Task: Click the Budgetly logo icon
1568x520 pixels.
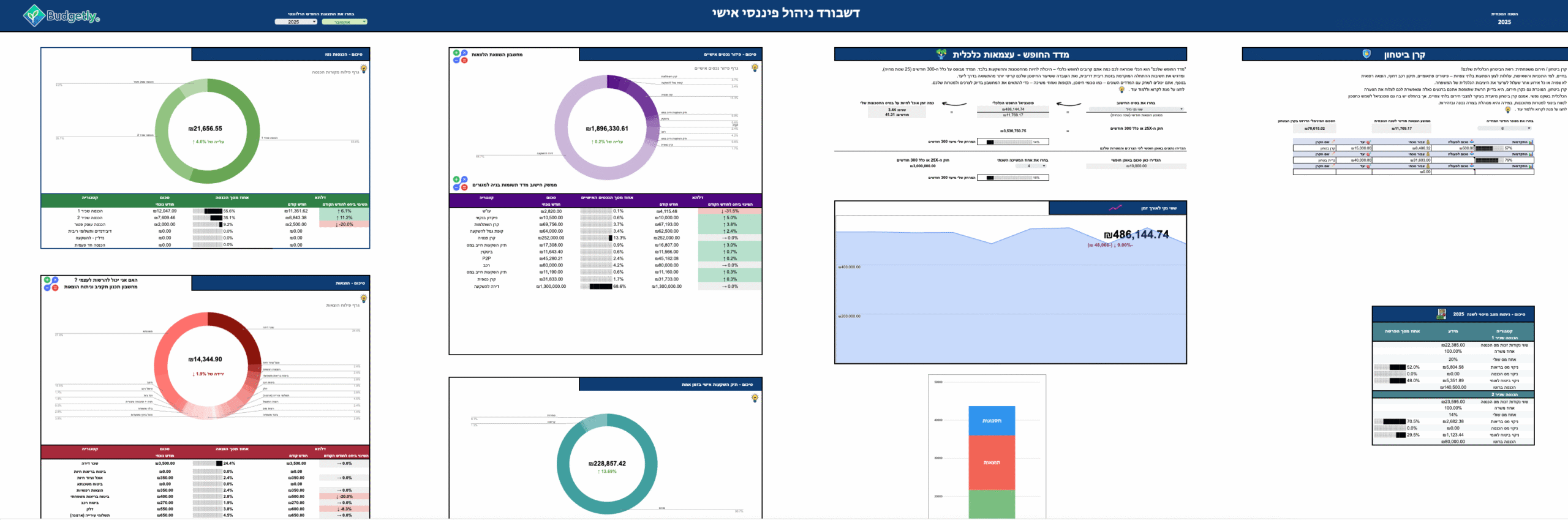Action: [34, 15]
